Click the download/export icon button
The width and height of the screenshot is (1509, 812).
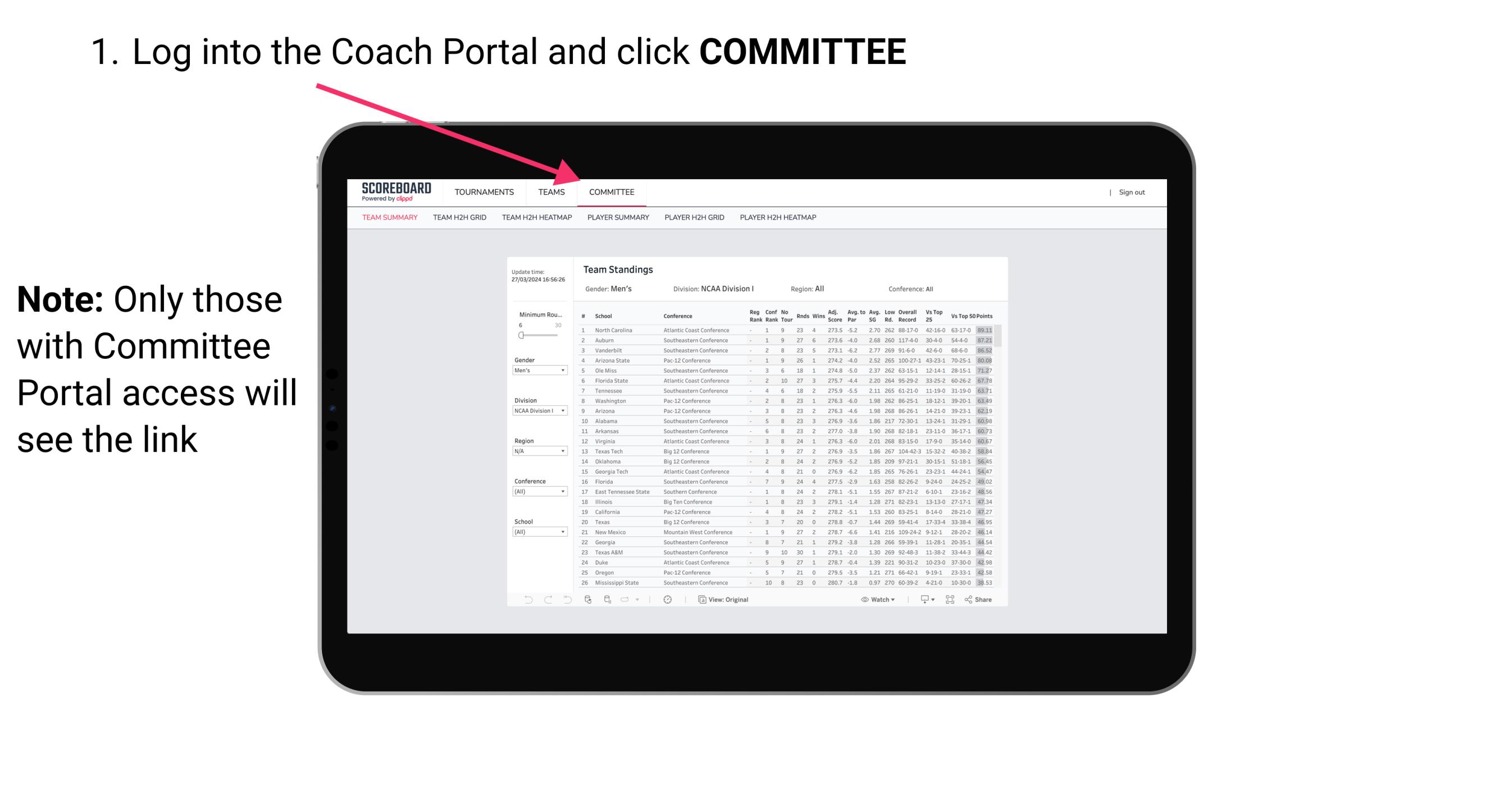point(921,600)
